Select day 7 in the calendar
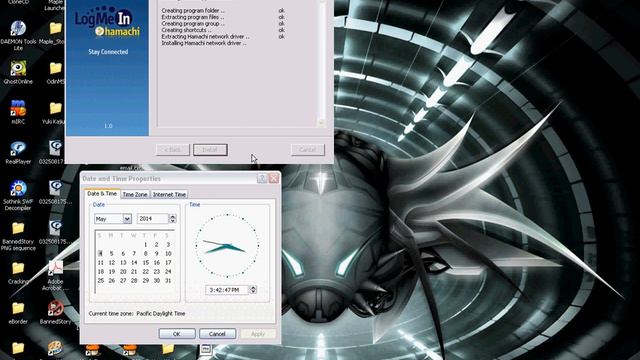Viewport: 640px width, 360px height. [134, 253]
